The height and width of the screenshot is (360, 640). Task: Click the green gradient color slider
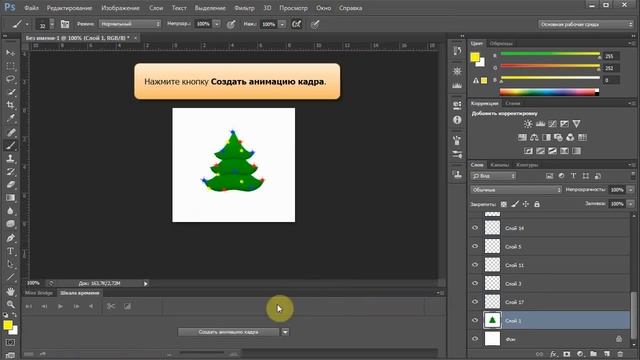click(x=550, y=54)
